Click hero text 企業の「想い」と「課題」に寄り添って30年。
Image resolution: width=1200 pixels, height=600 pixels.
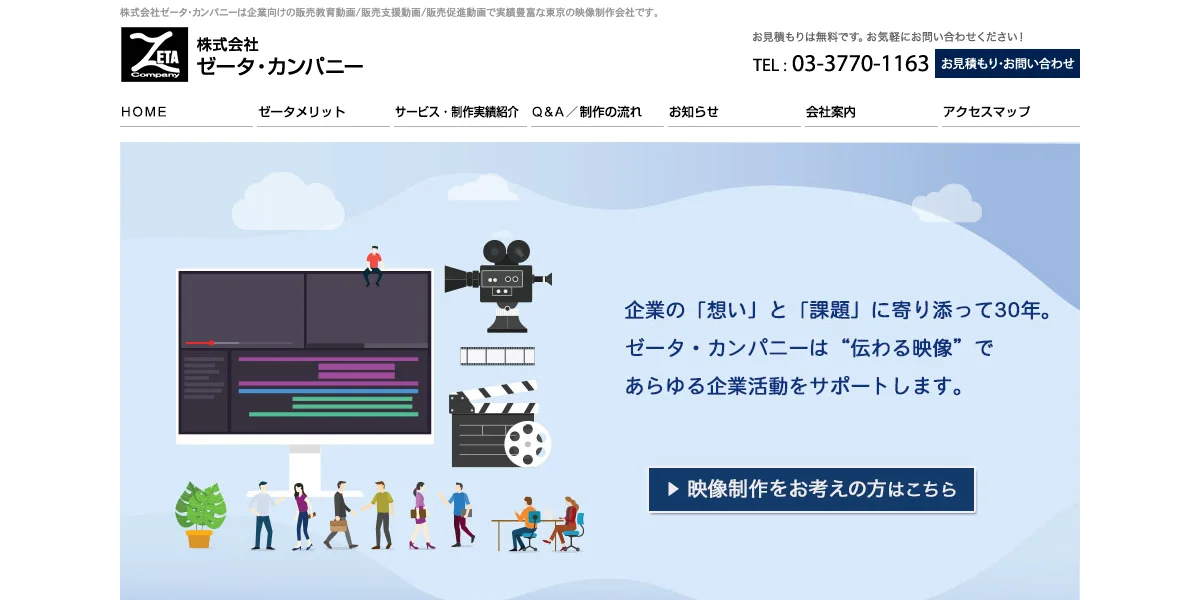coord(839,310)
